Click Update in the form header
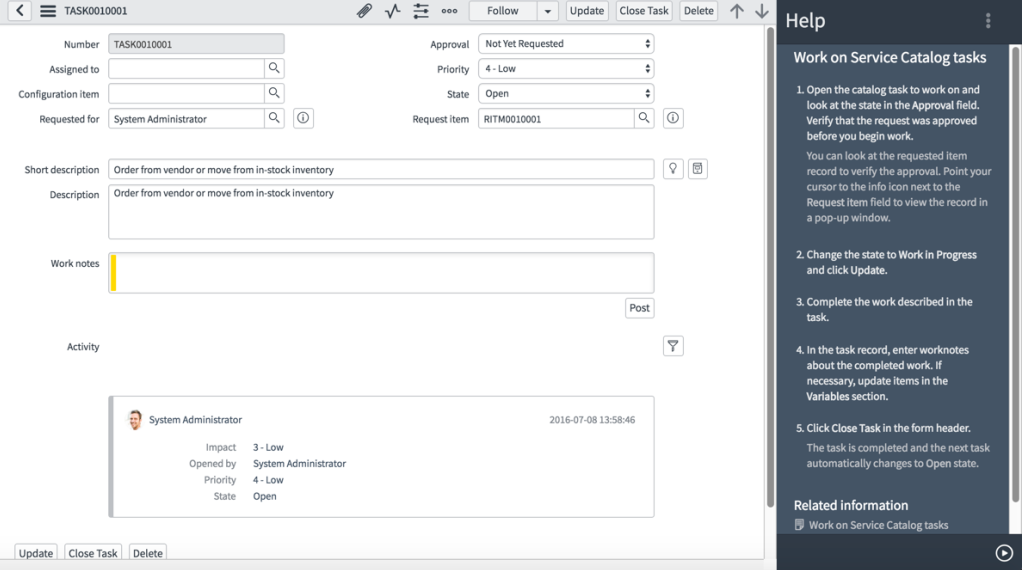1023x570 pixels. (587, 11)
